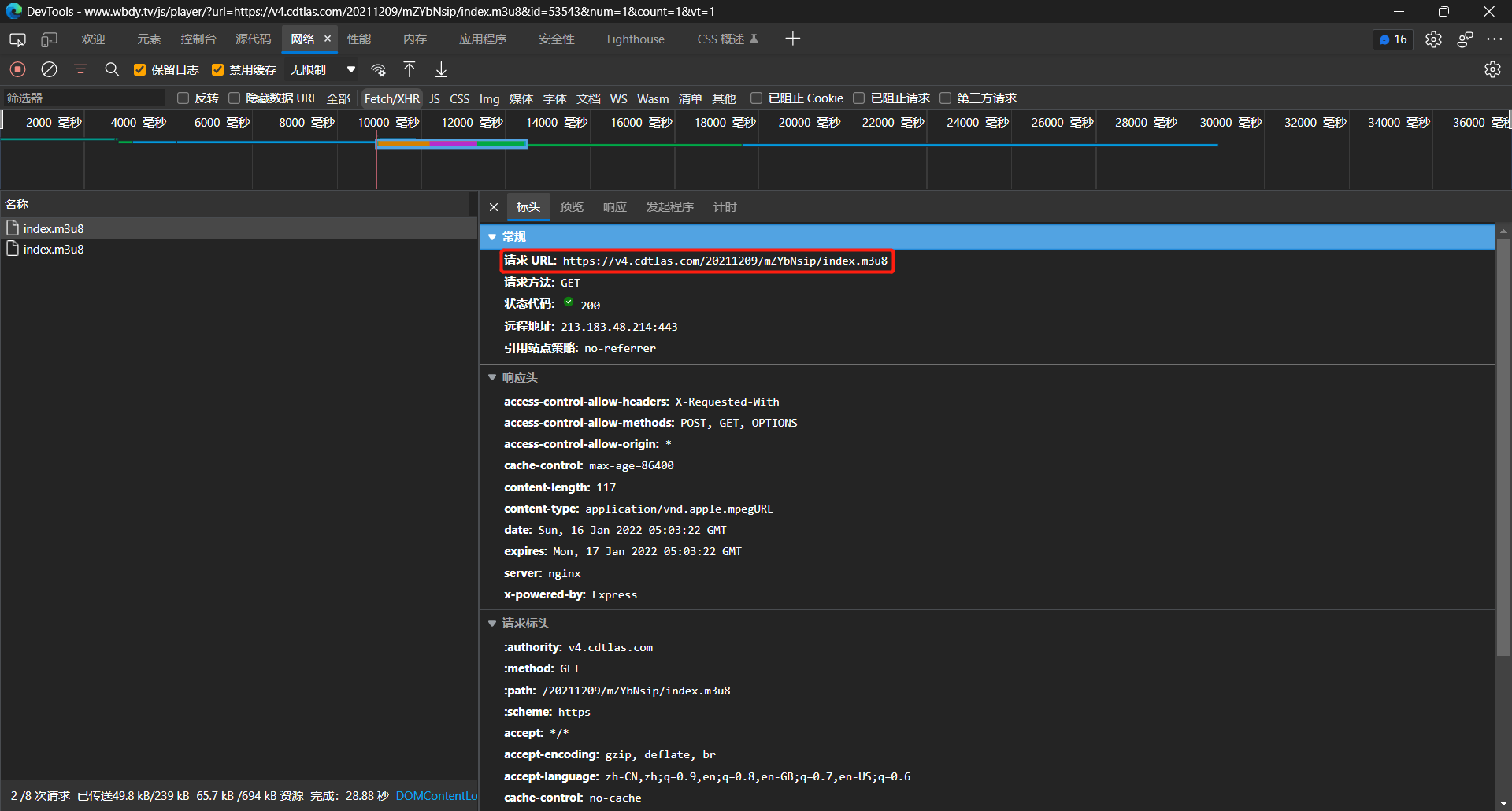Select first index.m3u8 file icon
This screenshot has width=1512, height=811.
click(x=13, y=228)
